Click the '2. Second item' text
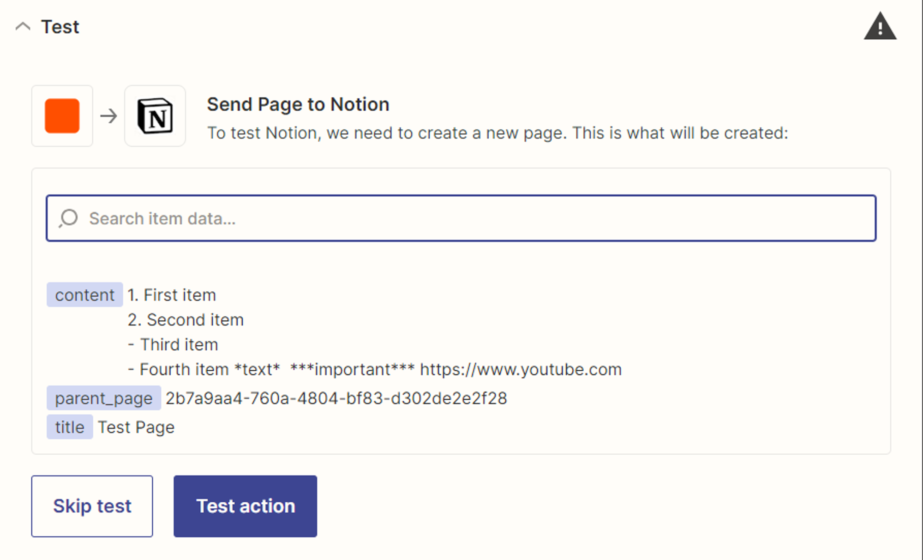Screen dimensions: 923x560 click(x=185, y=320)
